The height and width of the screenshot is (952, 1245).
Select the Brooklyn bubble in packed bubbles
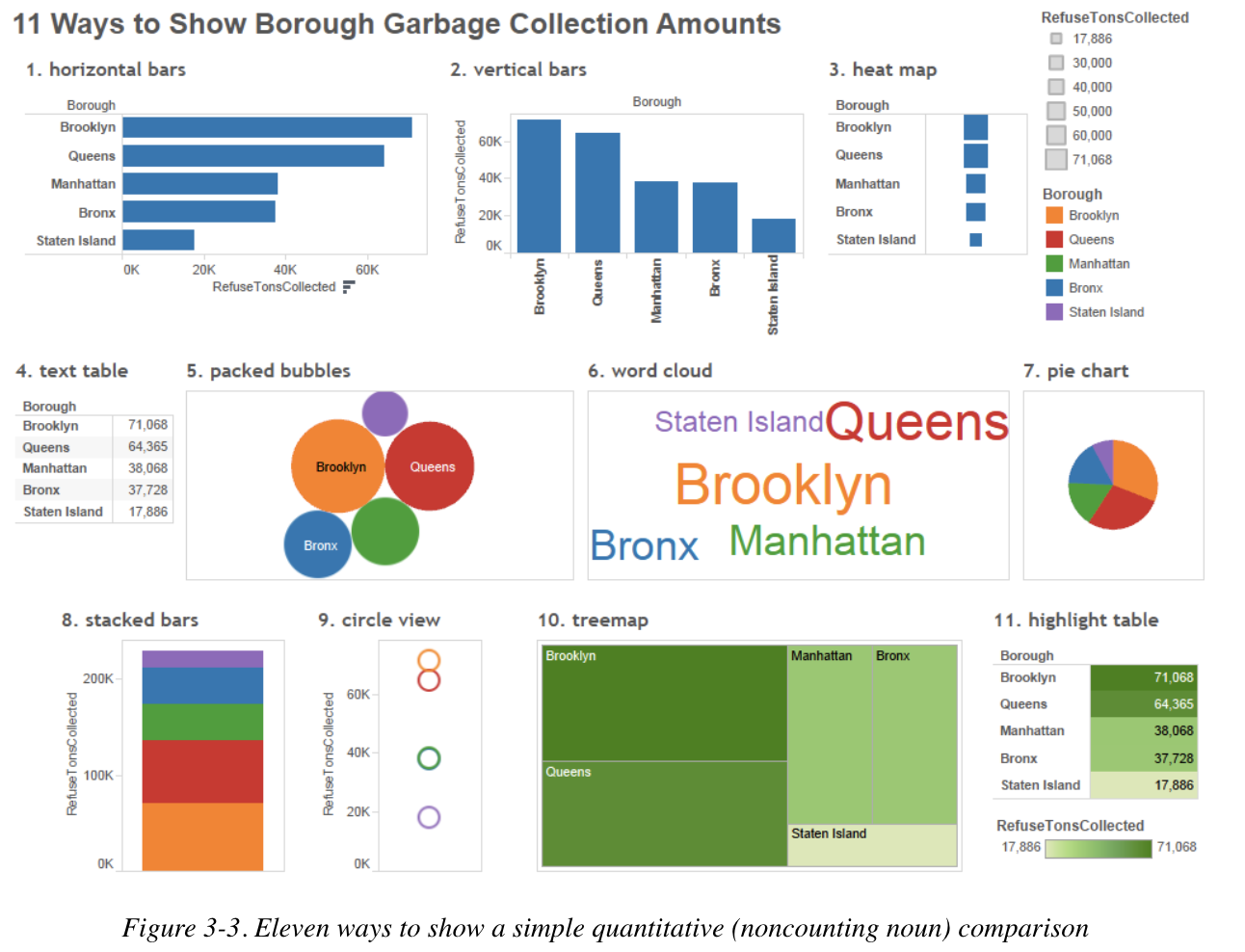[339, 467]
